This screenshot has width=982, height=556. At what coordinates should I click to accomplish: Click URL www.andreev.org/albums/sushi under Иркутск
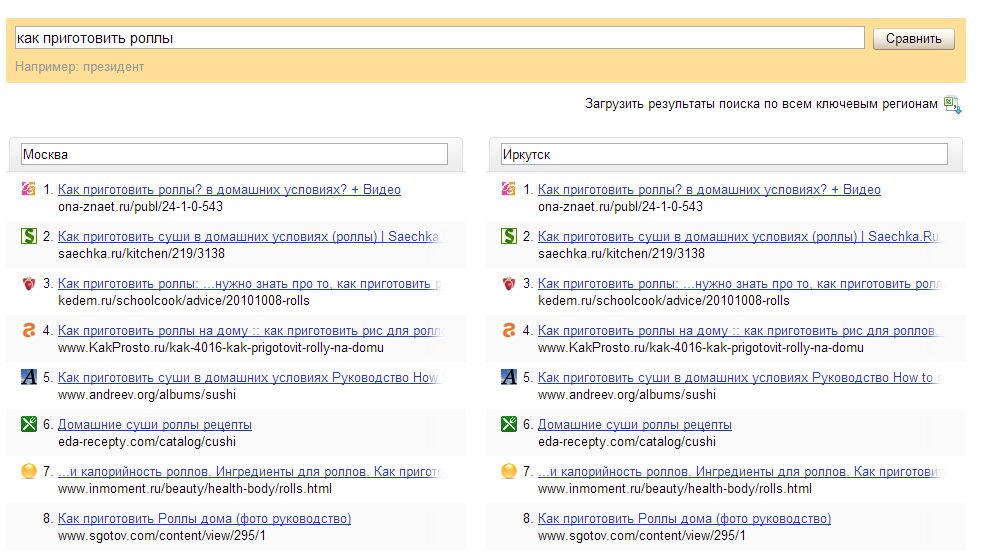pyautogui.click(x=626, y=394)
